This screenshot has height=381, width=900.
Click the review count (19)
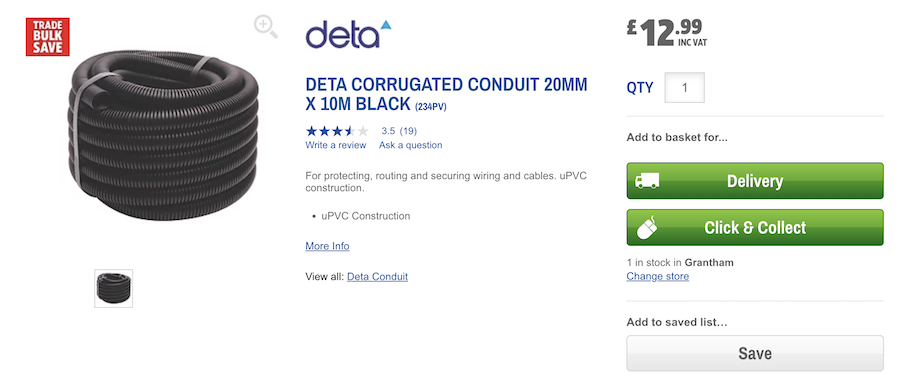pos(408,131)
